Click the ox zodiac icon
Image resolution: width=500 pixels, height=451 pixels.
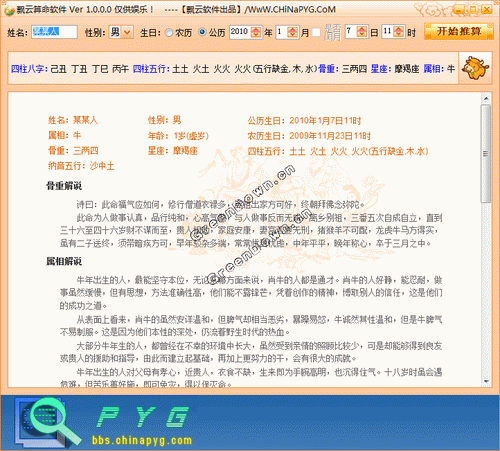pos(475,68)
